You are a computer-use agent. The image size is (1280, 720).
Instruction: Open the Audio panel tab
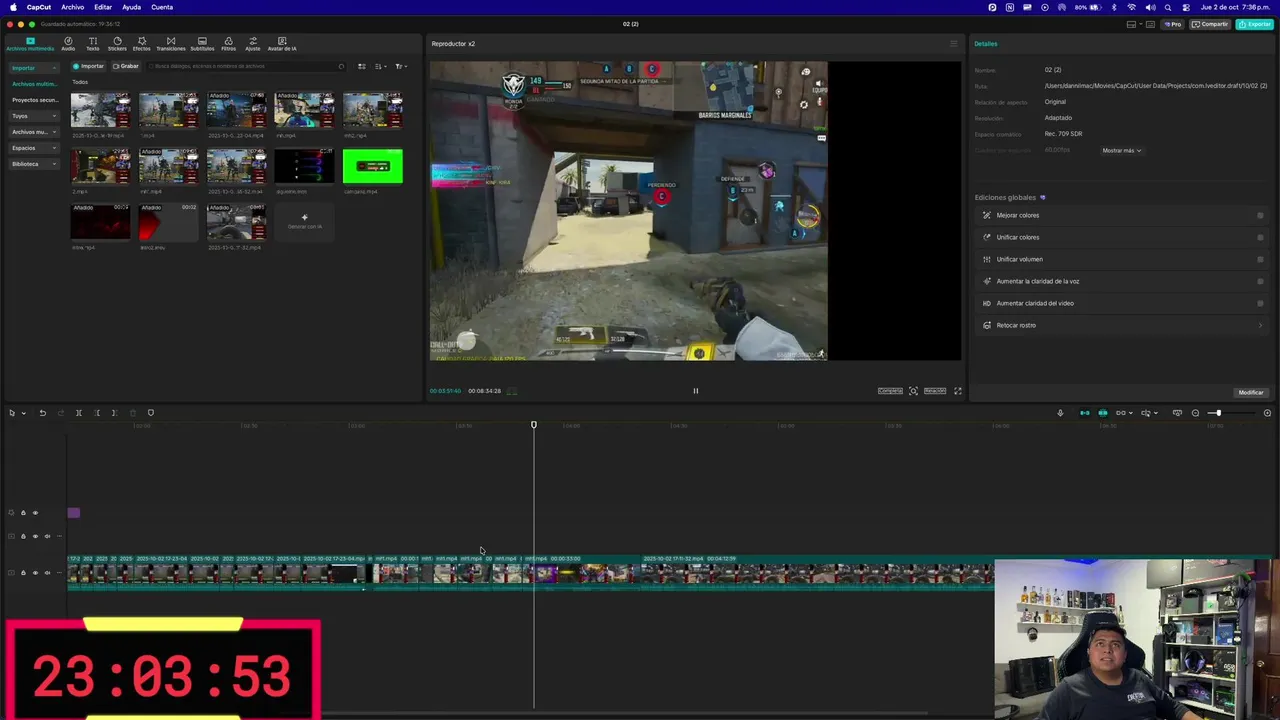click(68, 44)
